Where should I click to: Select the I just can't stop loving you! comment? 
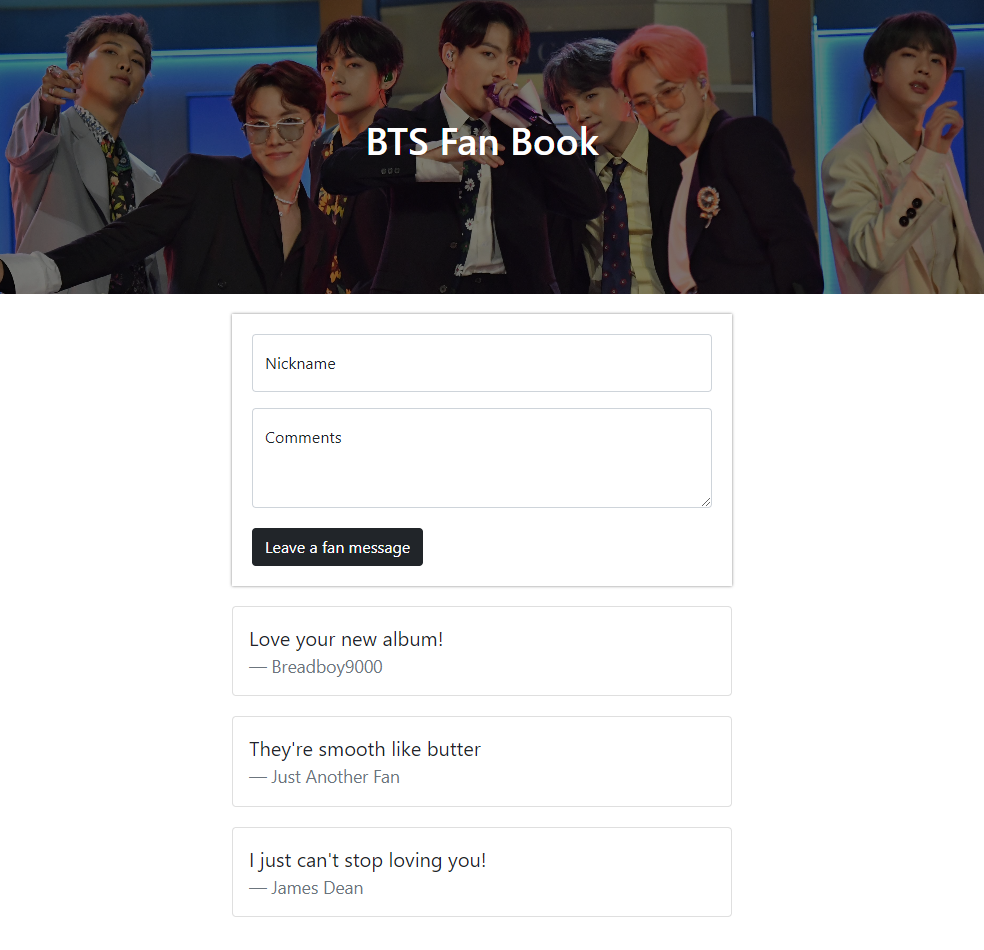[368, 860]
